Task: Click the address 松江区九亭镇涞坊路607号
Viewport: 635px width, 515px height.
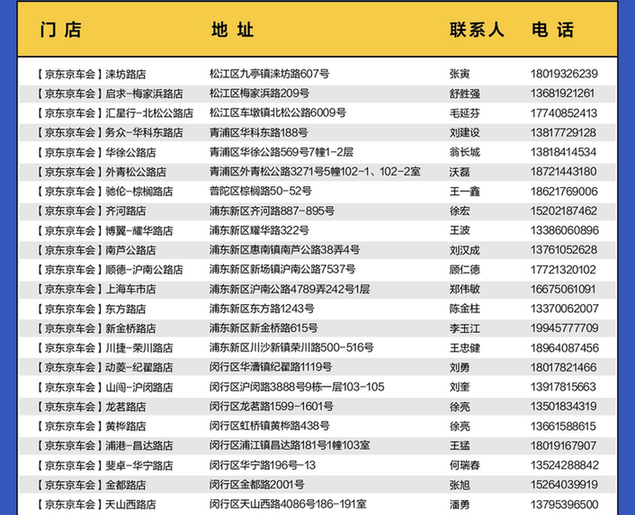Action: (269, 74)
